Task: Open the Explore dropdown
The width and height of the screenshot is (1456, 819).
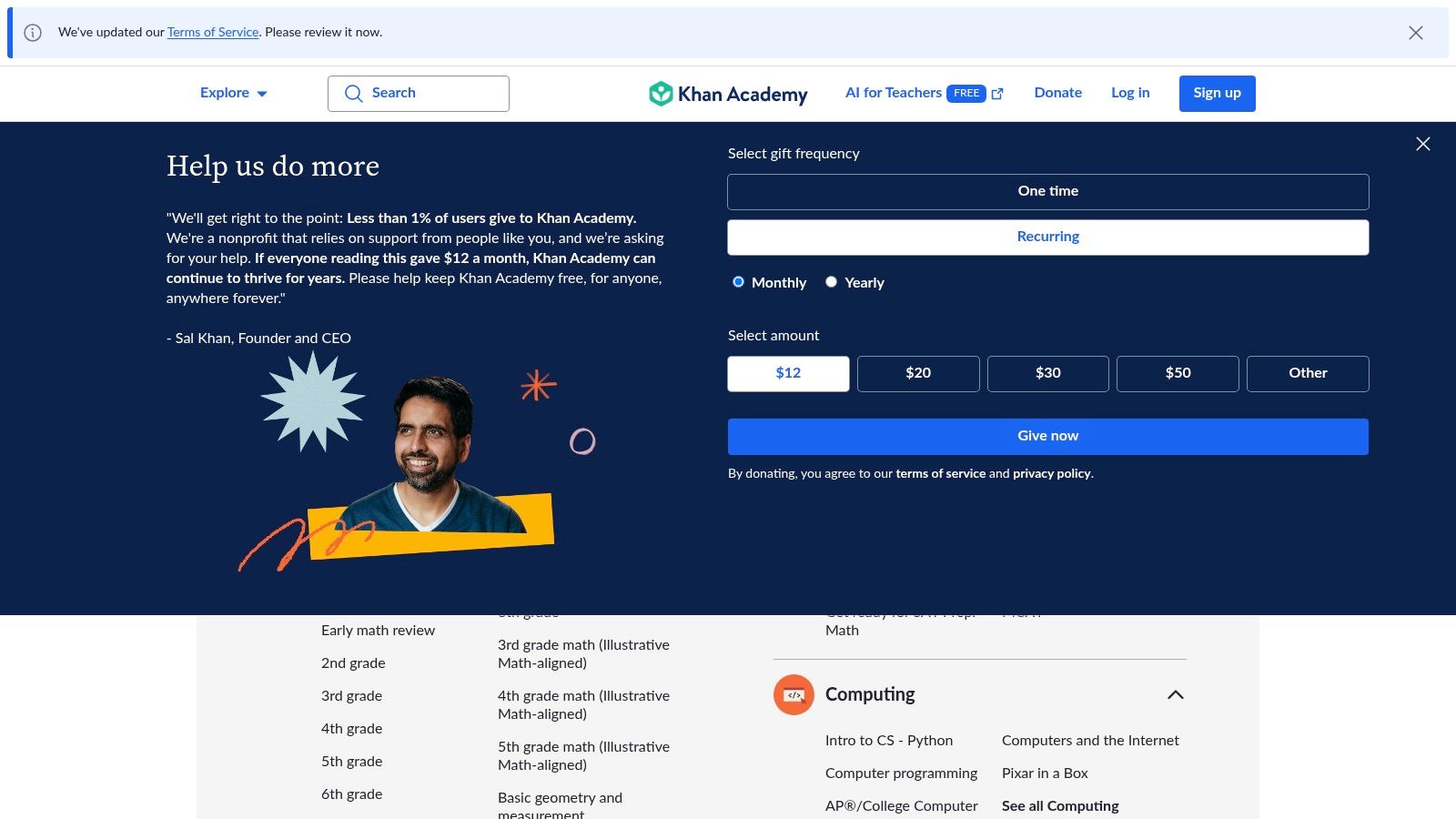Action: (x=233, y=93)
